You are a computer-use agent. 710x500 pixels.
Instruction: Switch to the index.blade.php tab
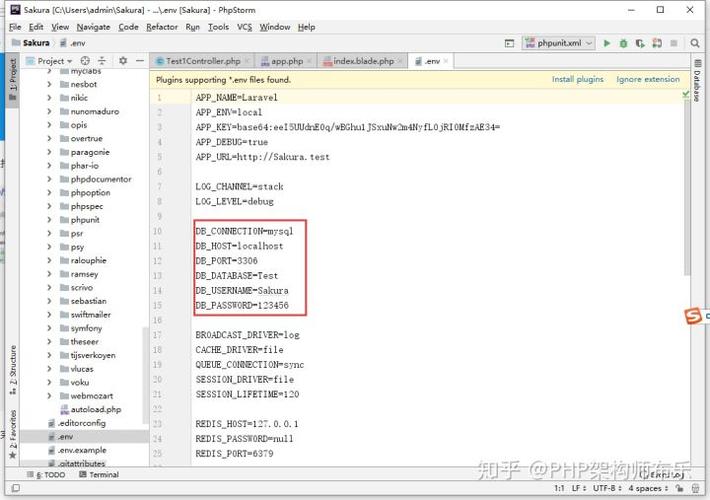363,61
